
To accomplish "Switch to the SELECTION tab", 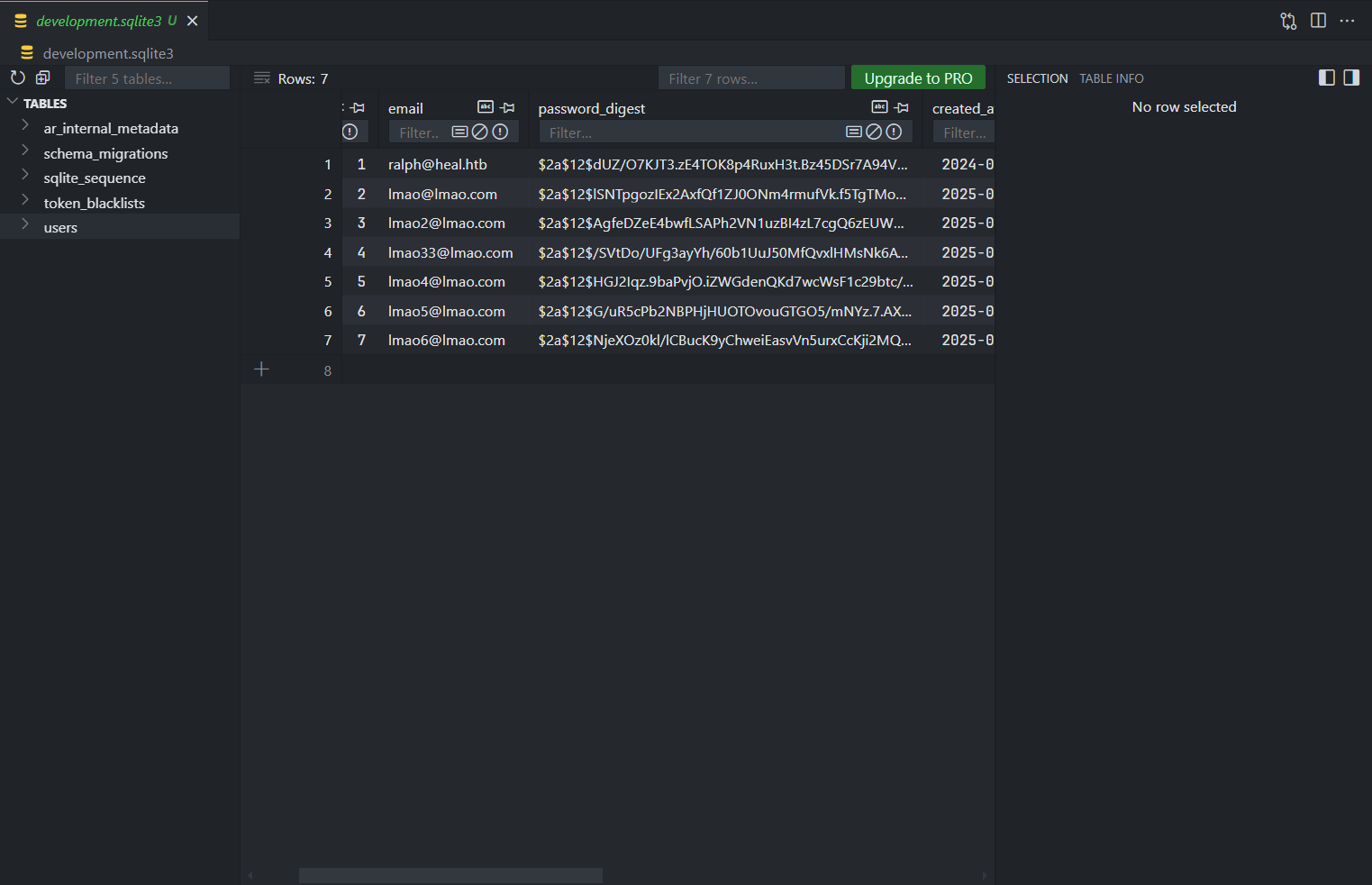I will [x=1037, y=78].
